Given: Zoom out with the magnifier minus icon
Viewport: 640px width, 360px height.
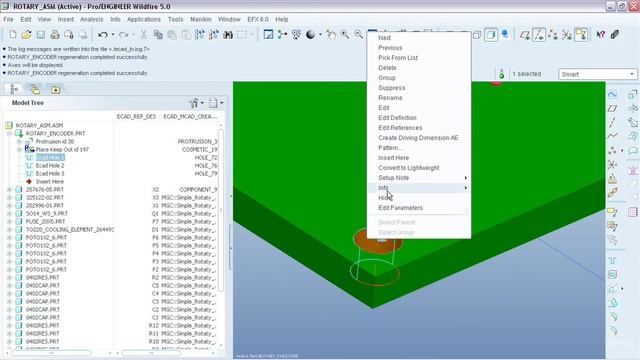Looking at the screenshot, I should pos(358,35).
